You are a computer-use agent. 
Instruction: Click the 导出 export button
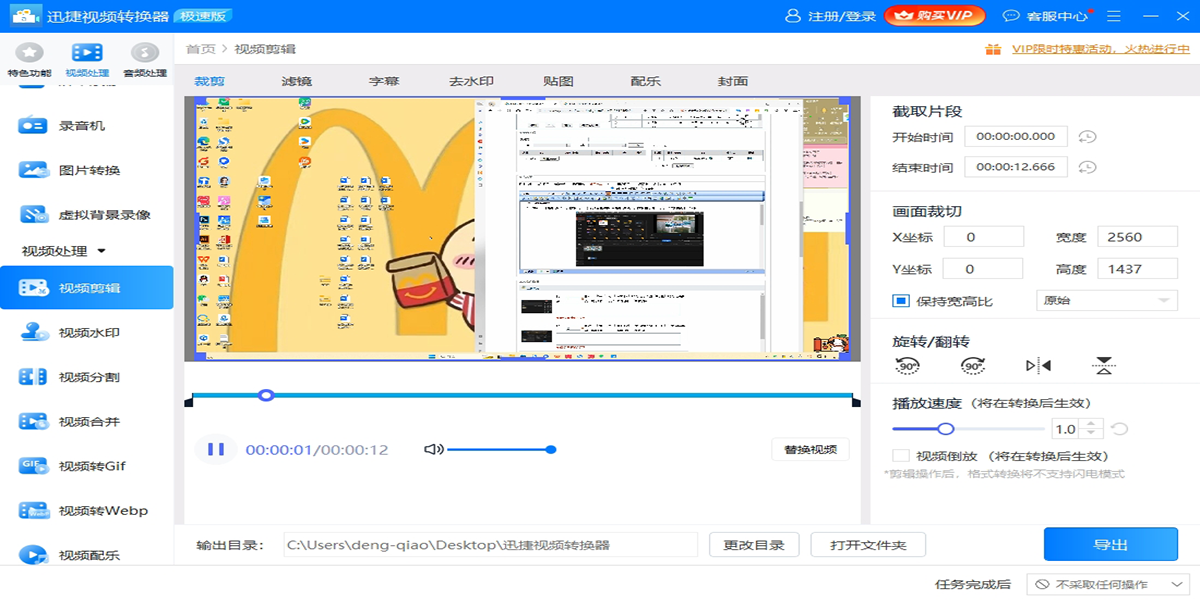pyautogui.click(x=1110, y=545)
